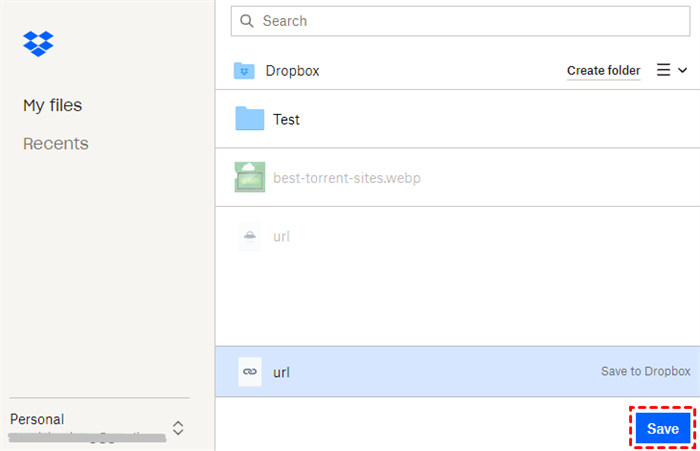
Task: Open the Personal account menu label
Action: [x=37, y=419]
